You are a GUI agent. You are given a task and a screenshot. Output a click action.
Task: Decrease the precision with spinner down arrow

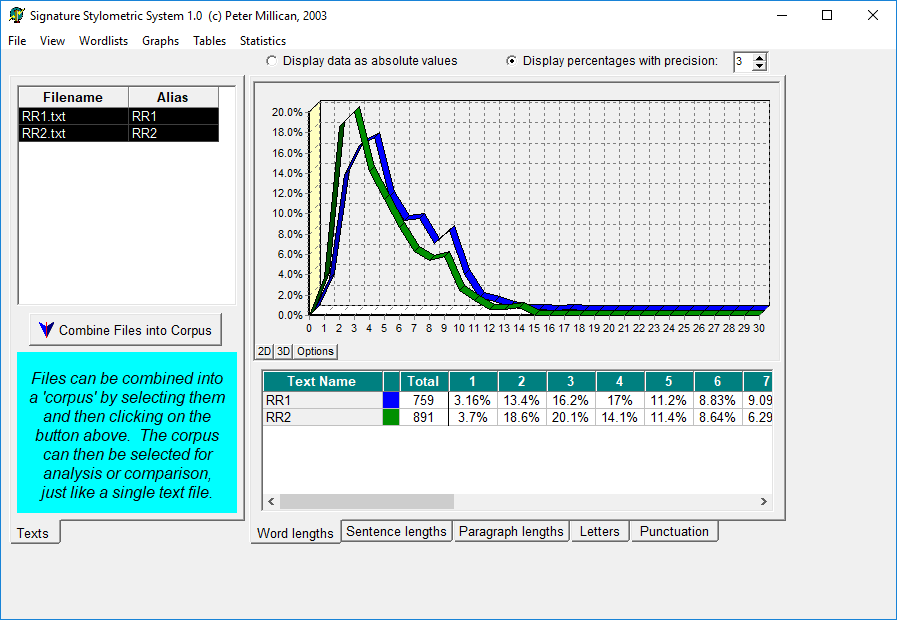pos(759,66)
